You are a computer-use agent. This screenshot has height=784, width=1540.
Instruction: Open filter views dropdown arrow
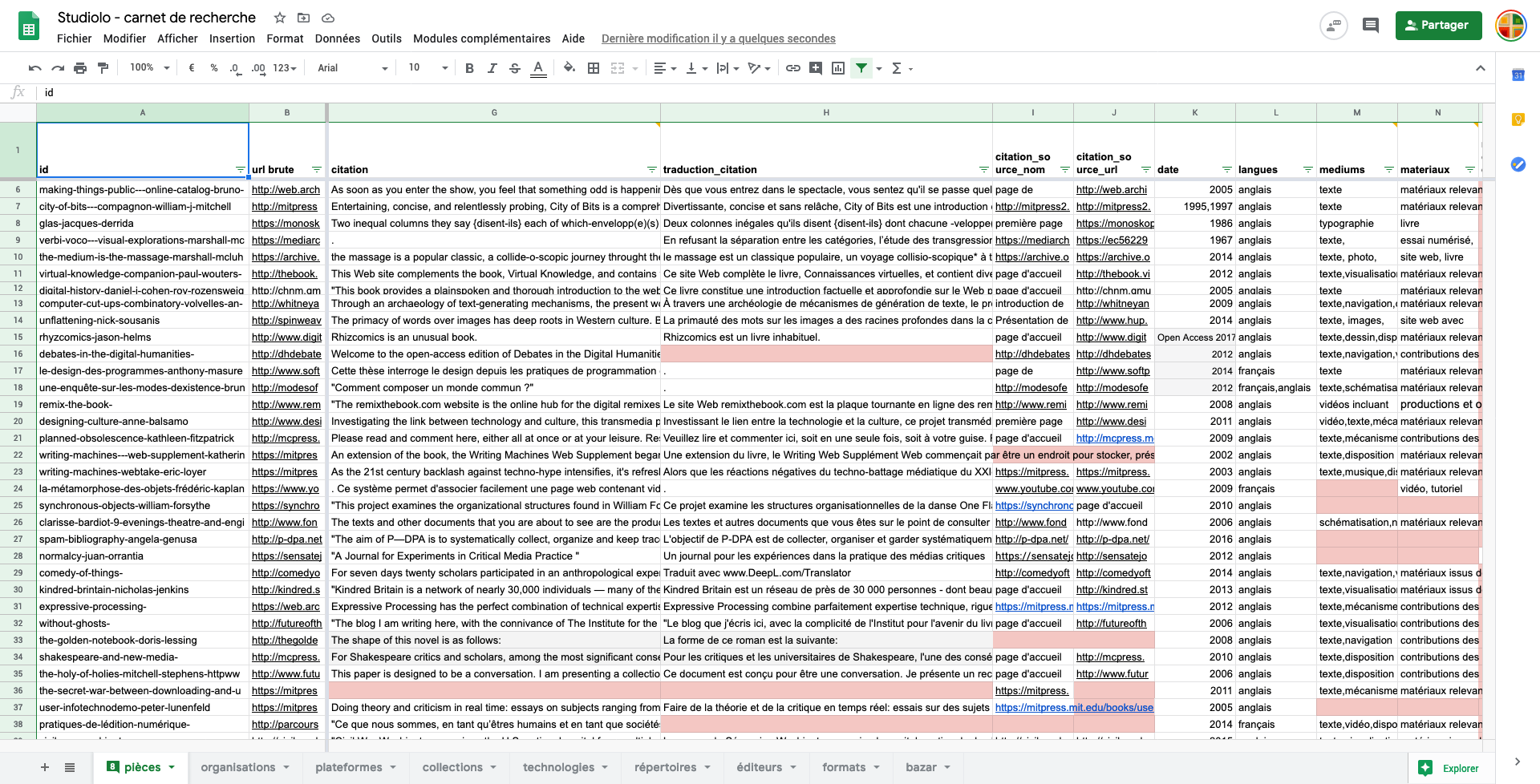tap(879, 68)
